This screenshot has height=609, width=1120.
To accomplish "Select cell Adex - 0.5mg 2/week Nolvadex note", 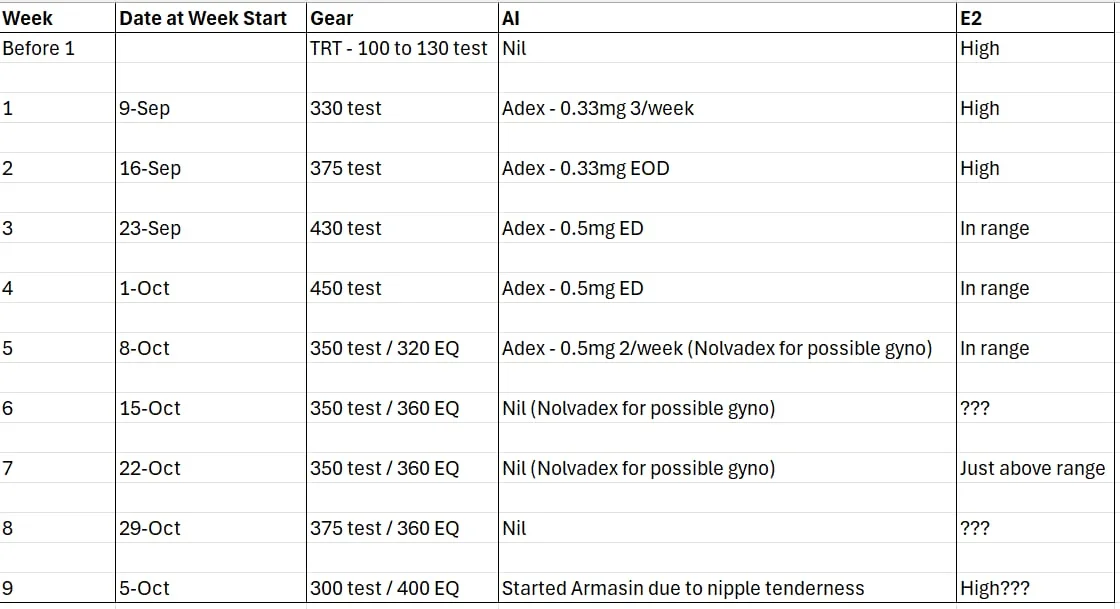I will [x=727, y=348].
